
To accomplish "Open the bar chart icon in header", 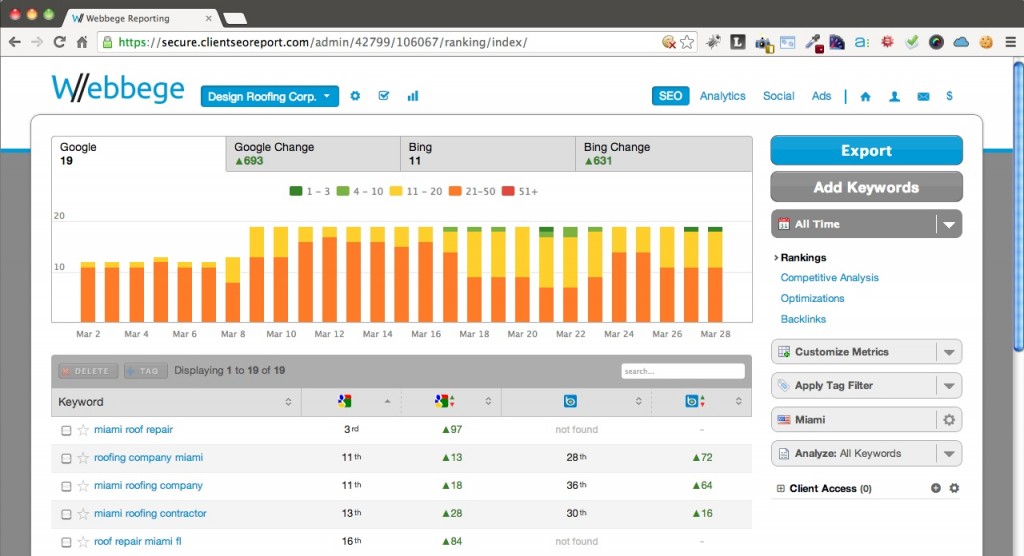I will point(413,96).
